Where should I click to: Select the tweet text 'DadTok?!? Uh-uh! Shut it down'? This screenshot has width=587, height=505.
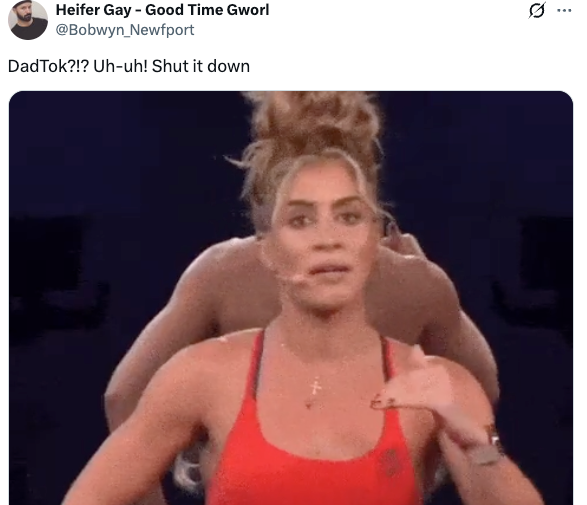coord(129,66)
